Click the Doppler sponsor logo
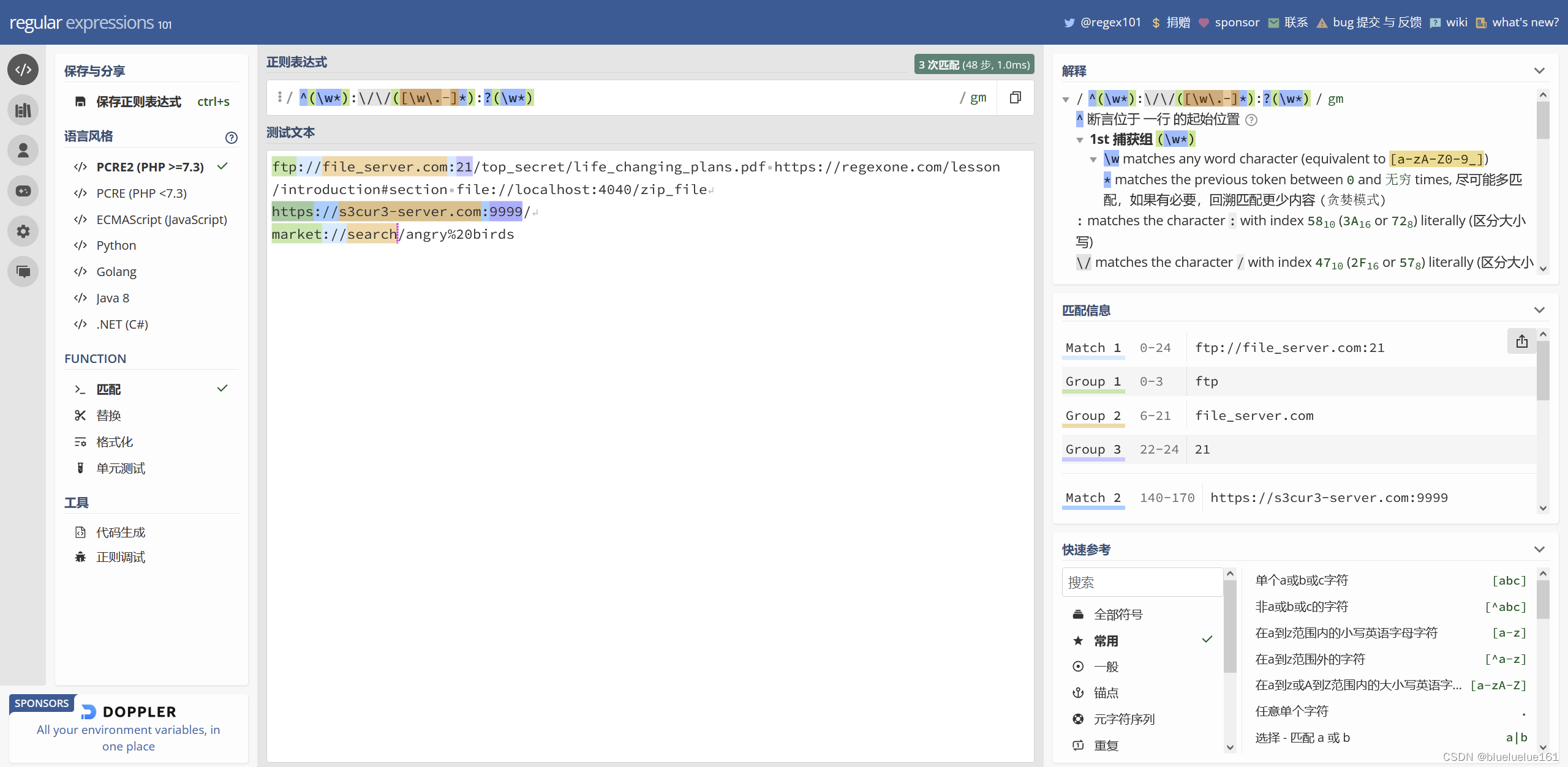Viewport: 1568px width, 767px height. coord(129,712)
